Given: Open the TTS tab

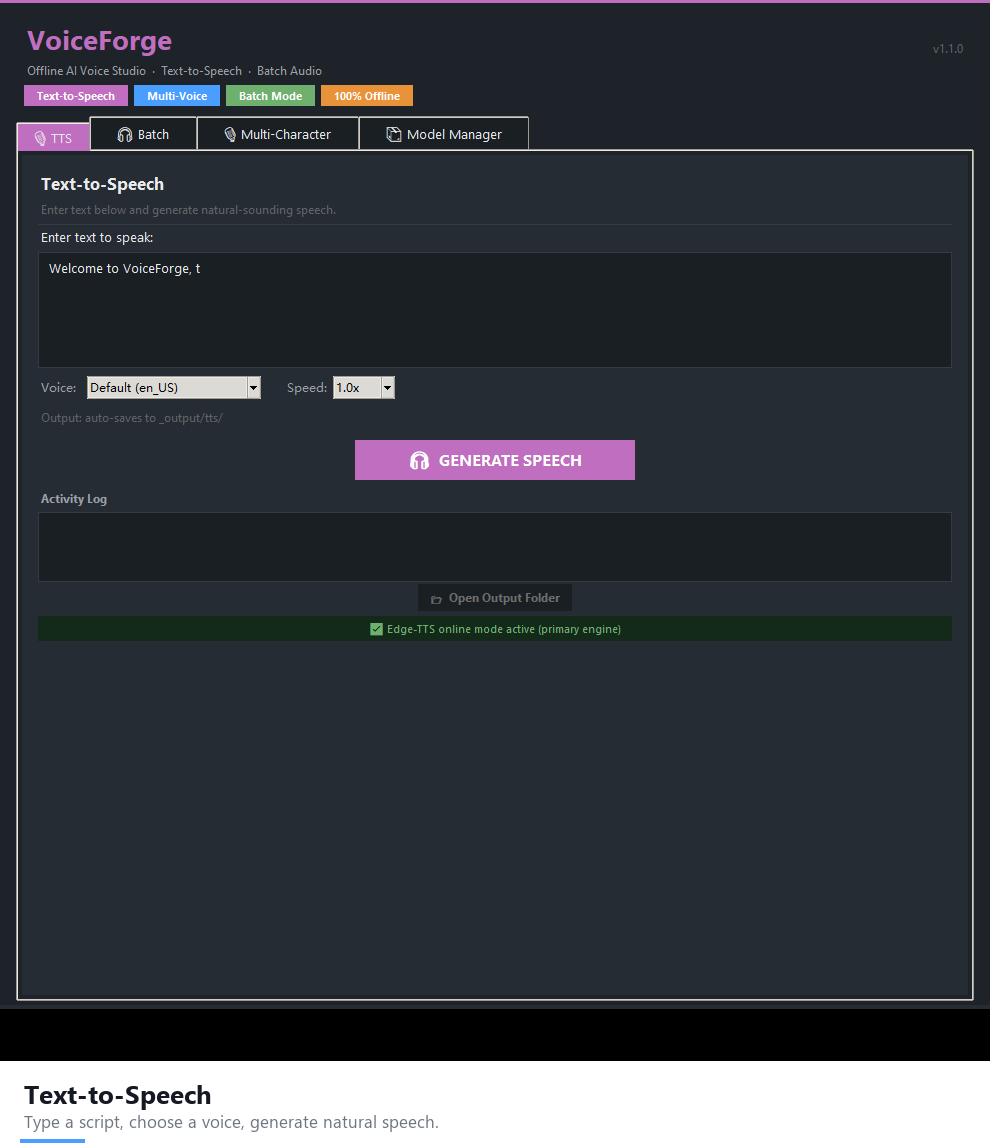Looking at the screenshot, I should 53,137.
